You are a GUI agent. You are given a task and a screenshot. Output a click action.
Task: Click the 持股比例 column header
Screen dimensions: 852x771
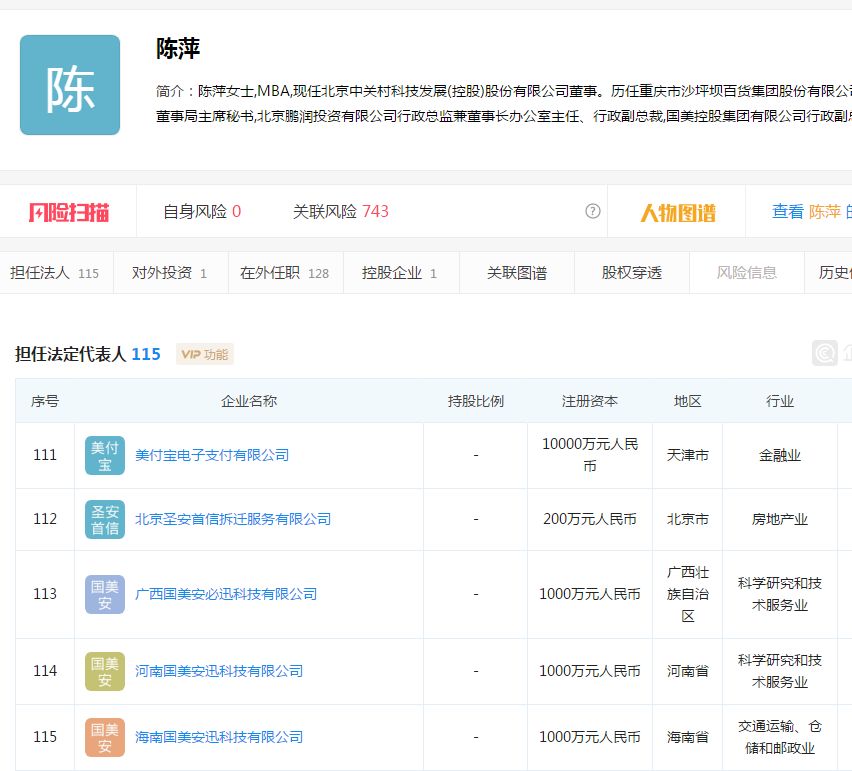click(475, 402)
